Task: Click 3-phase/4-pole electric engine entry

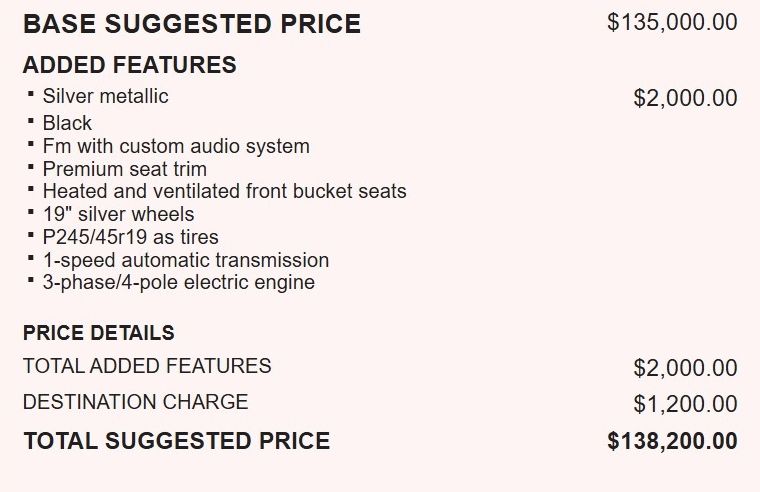Action: pyautogui.click(x=178, y=282)
